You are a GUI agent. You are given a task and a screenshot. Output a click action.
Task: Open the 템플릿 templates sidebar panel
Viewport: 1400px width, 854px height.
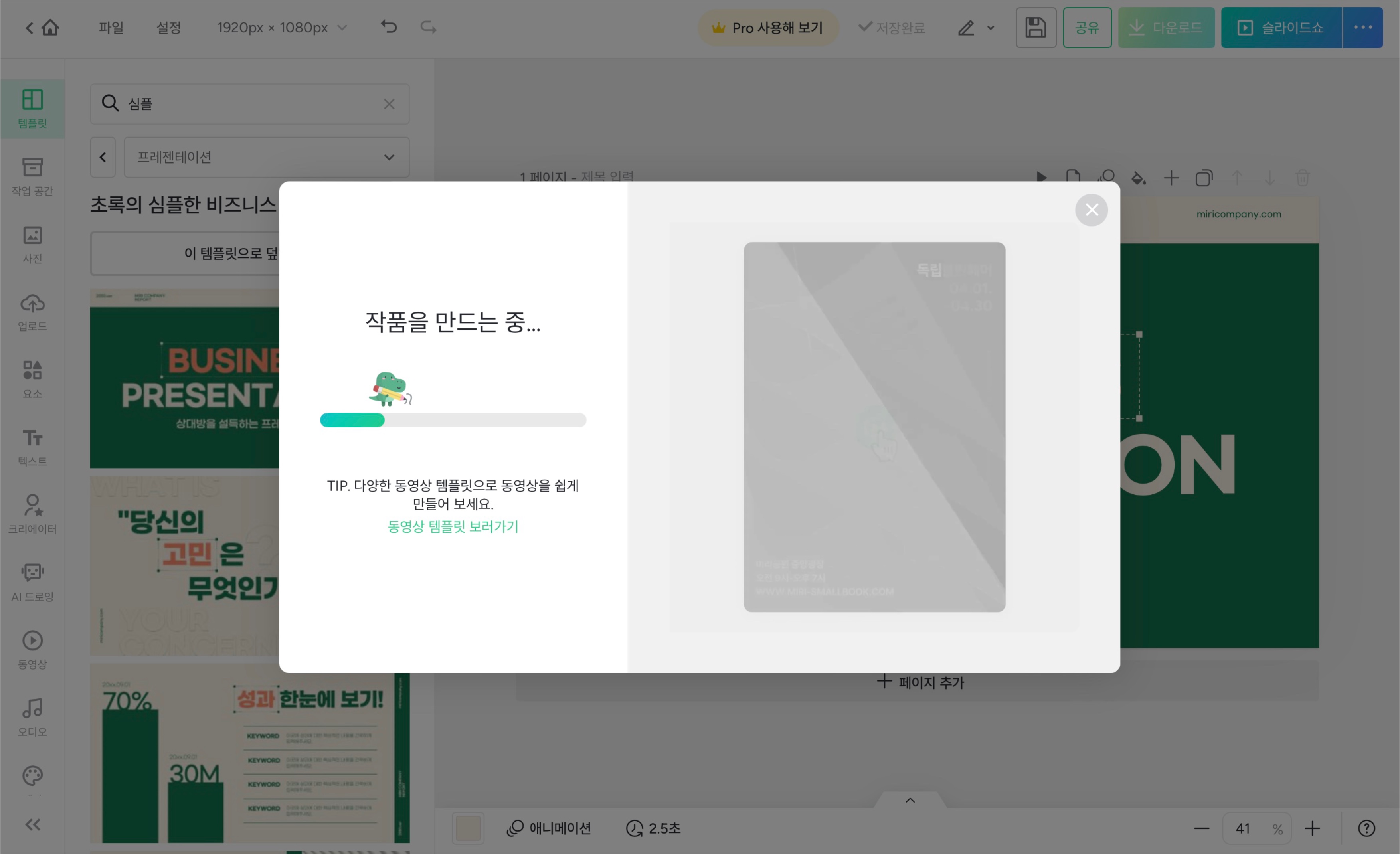(32, 108)
